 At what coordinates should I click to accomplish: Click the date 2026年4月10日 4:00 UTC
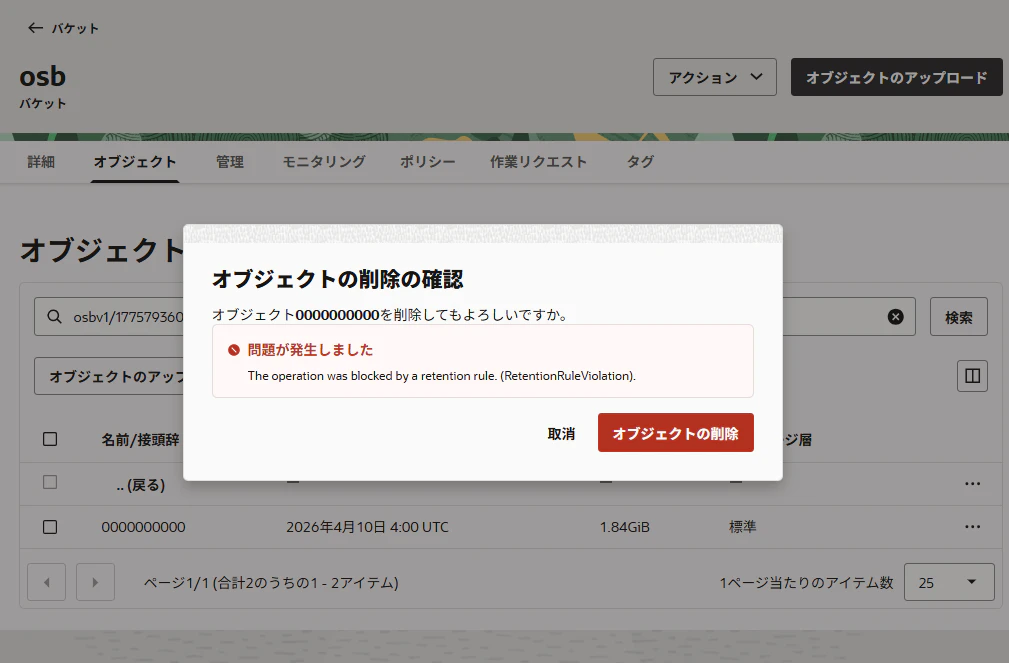pyautogui.click(x=367, y=527)
